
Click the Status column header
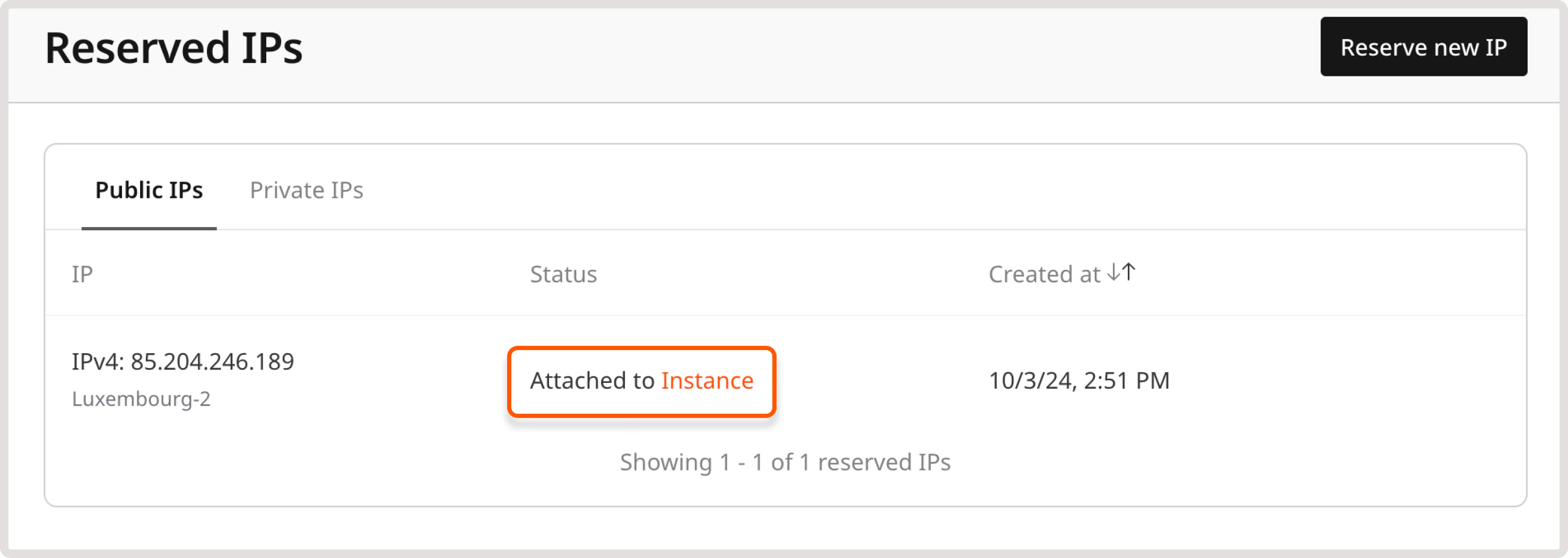(x=563, y=274)
